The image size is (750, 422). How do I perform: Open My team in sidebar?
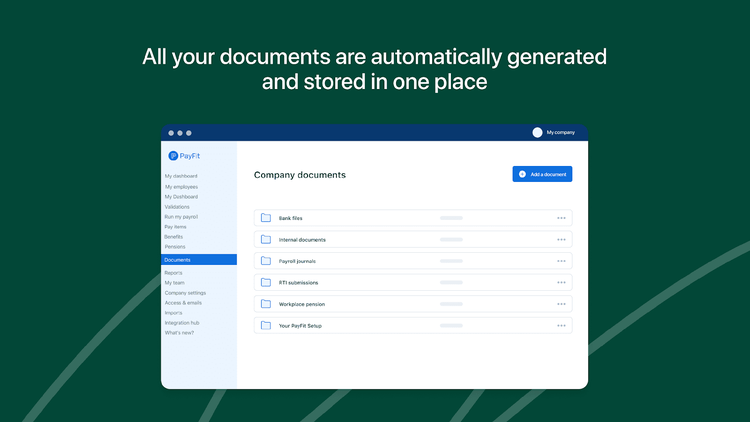175,283
